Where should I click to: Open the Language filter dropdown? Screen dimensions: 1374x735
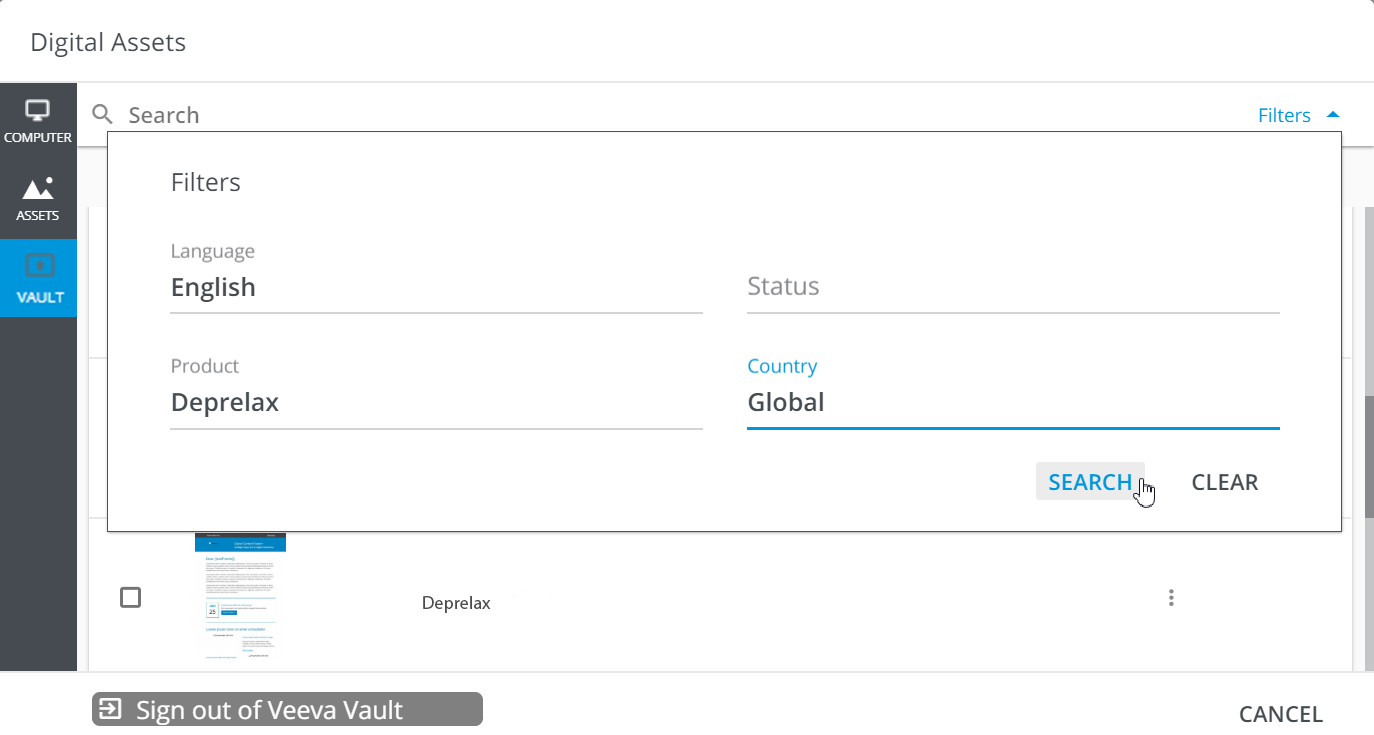point(436,288)
